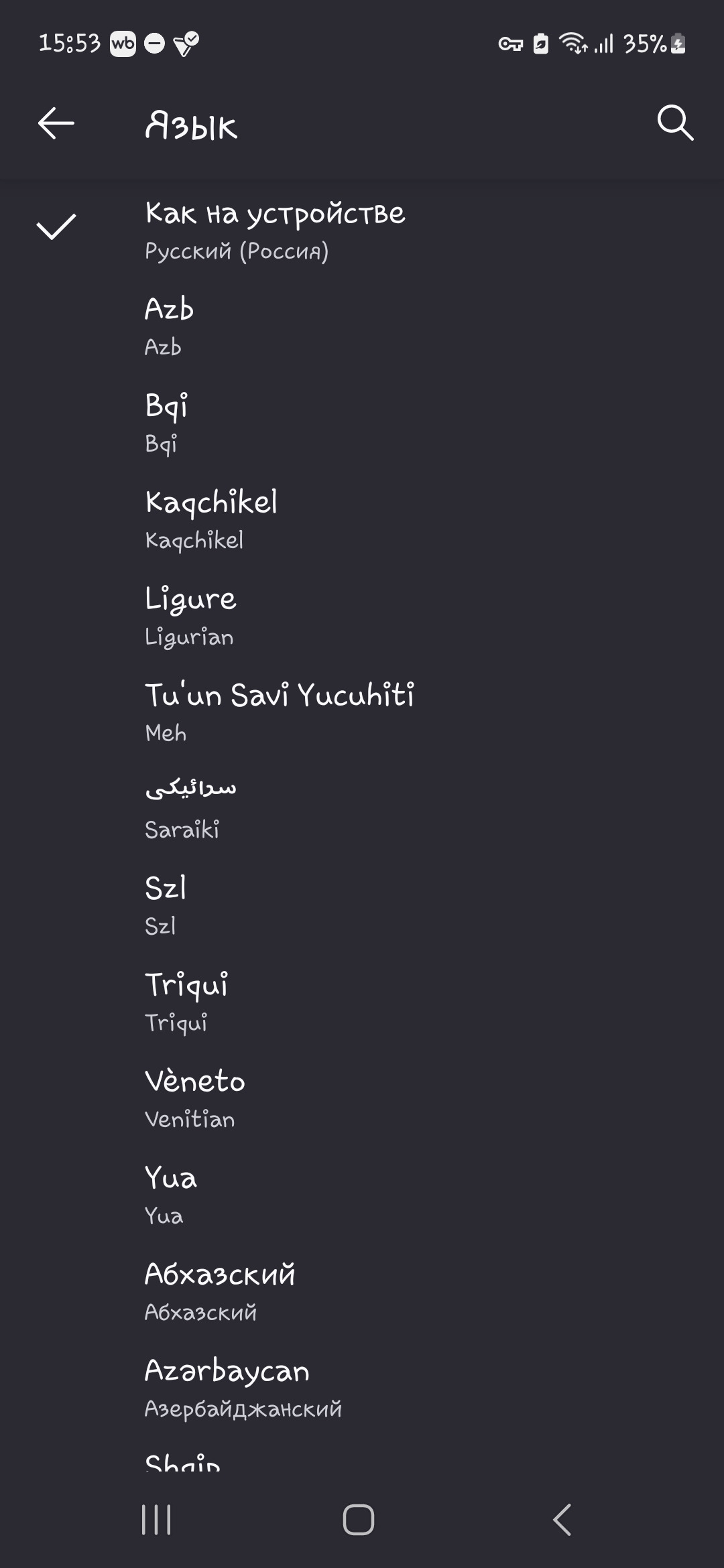Pick Triqui from the list

pos(186,1002)
